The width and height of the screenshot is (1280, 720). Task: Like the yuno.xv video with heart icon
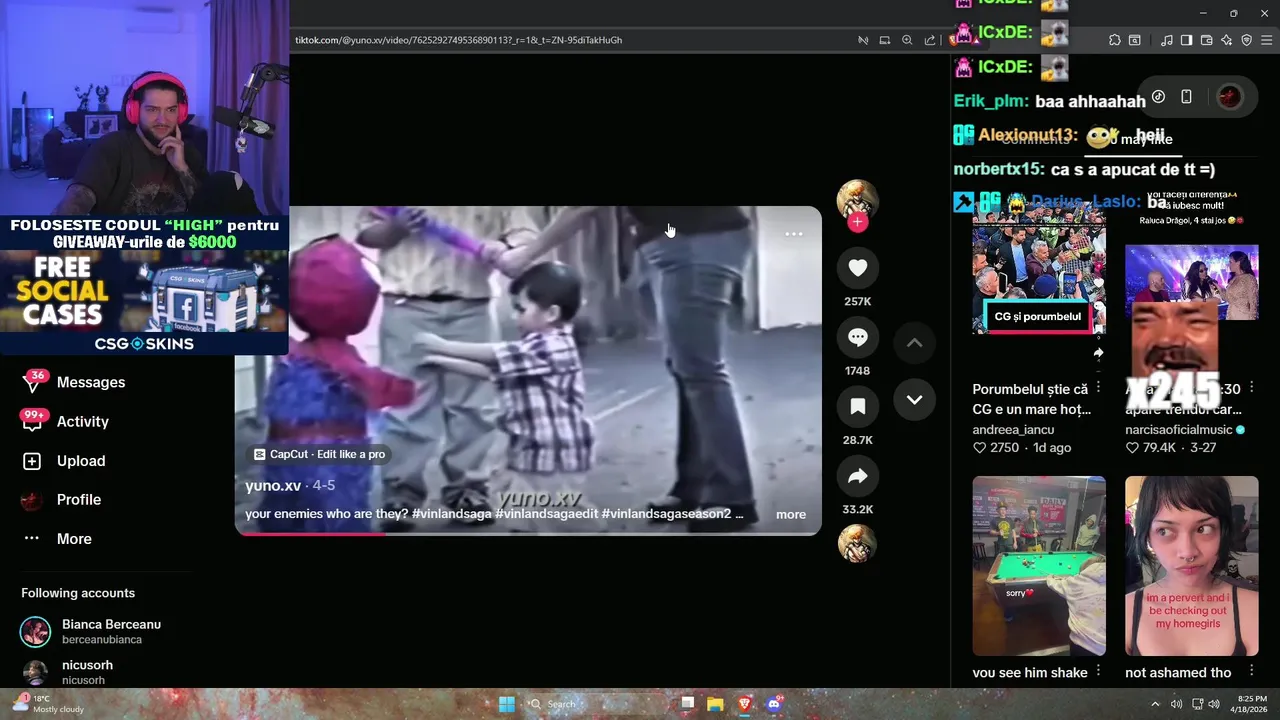tap(857, 267)
